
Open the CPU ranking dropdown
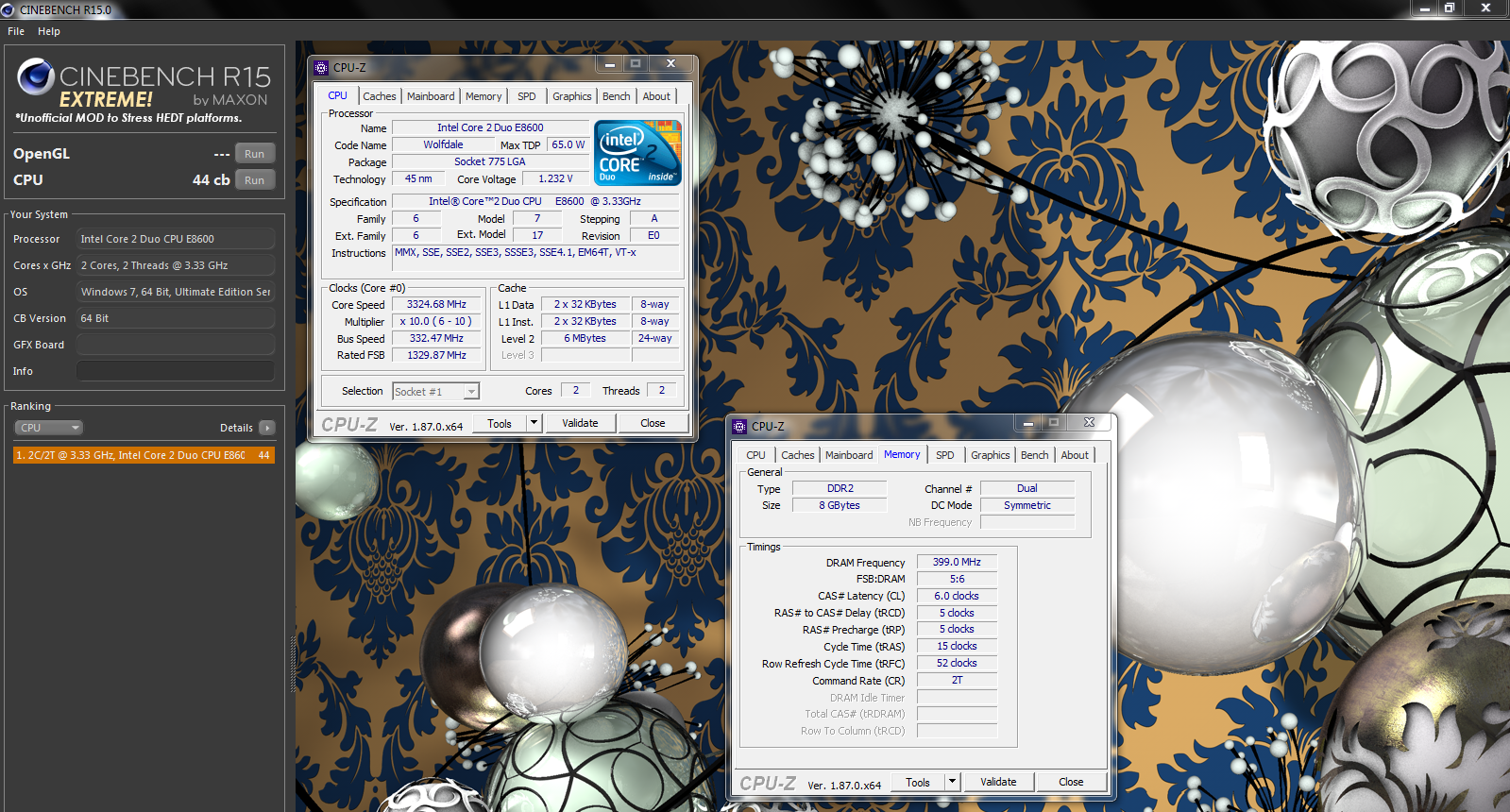coord(49,428)
